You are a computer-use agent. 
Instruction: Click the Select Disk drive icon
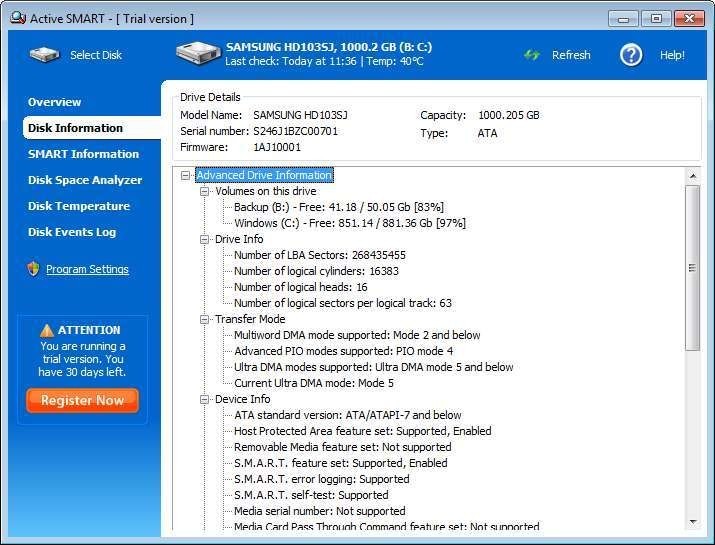click(44, 55)
